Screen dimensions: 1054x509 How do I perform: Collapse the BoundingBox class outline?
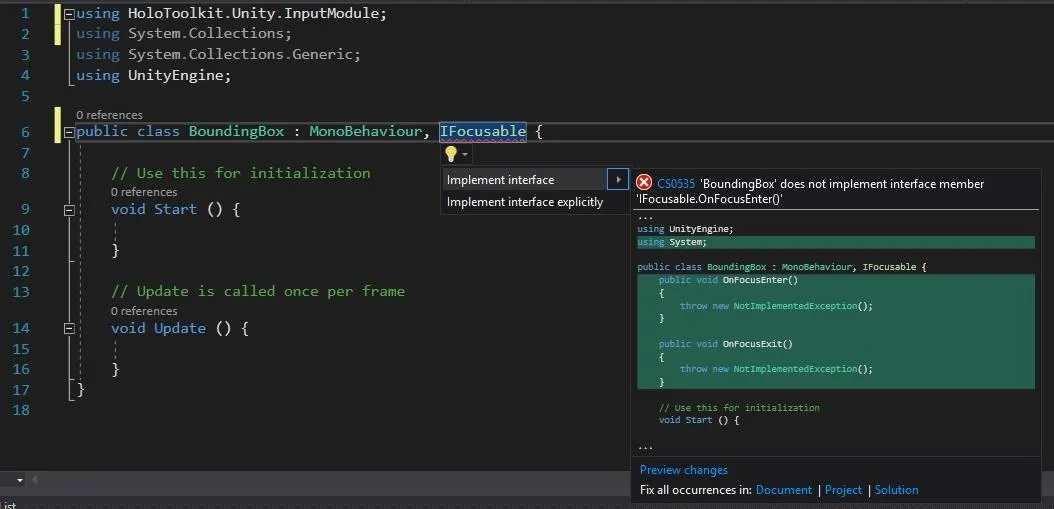(x=69, y=132)
